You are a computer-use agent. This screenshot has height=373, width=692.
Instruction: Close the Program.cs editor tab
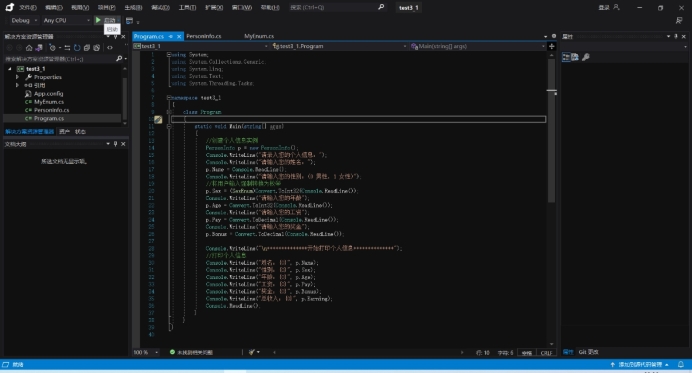[x=179, y=37]
